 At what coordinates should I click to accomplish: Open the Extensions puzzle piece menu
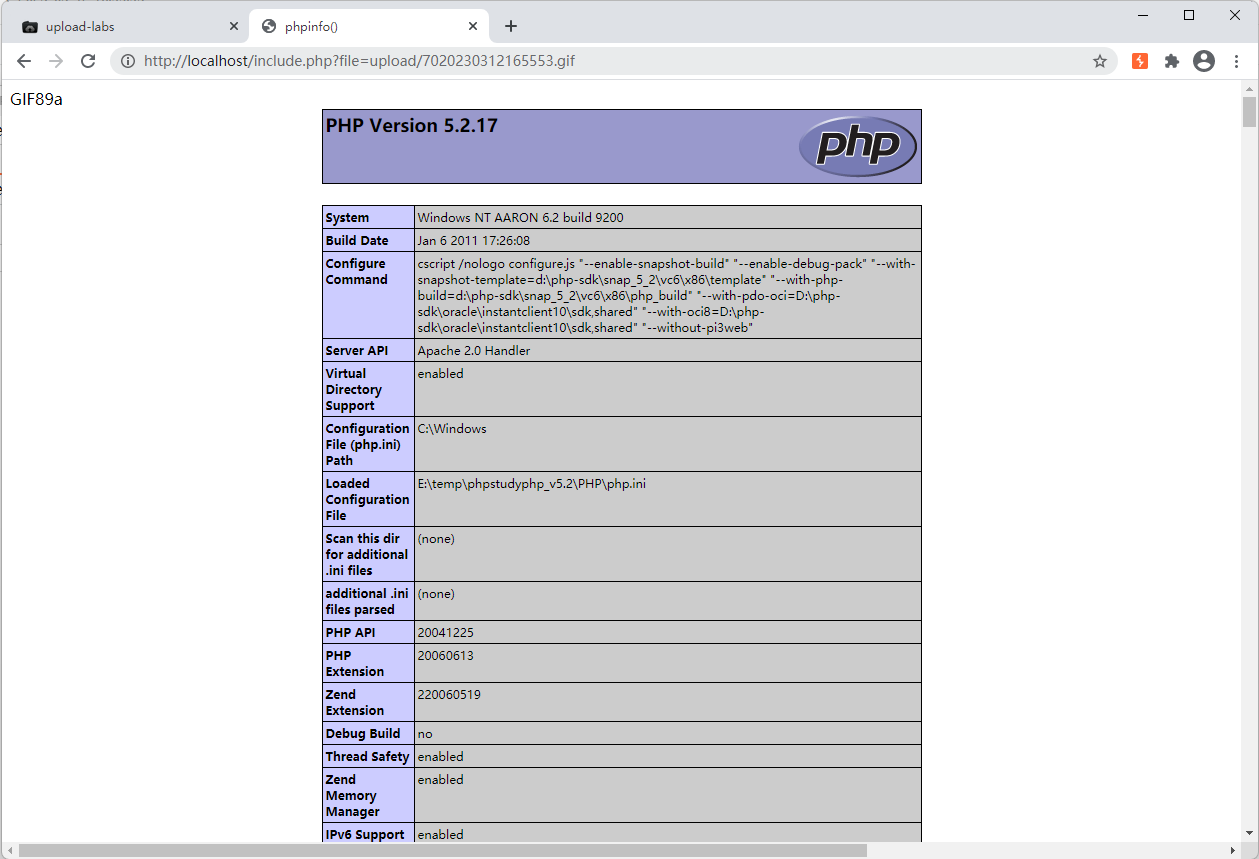[1172, 61]
